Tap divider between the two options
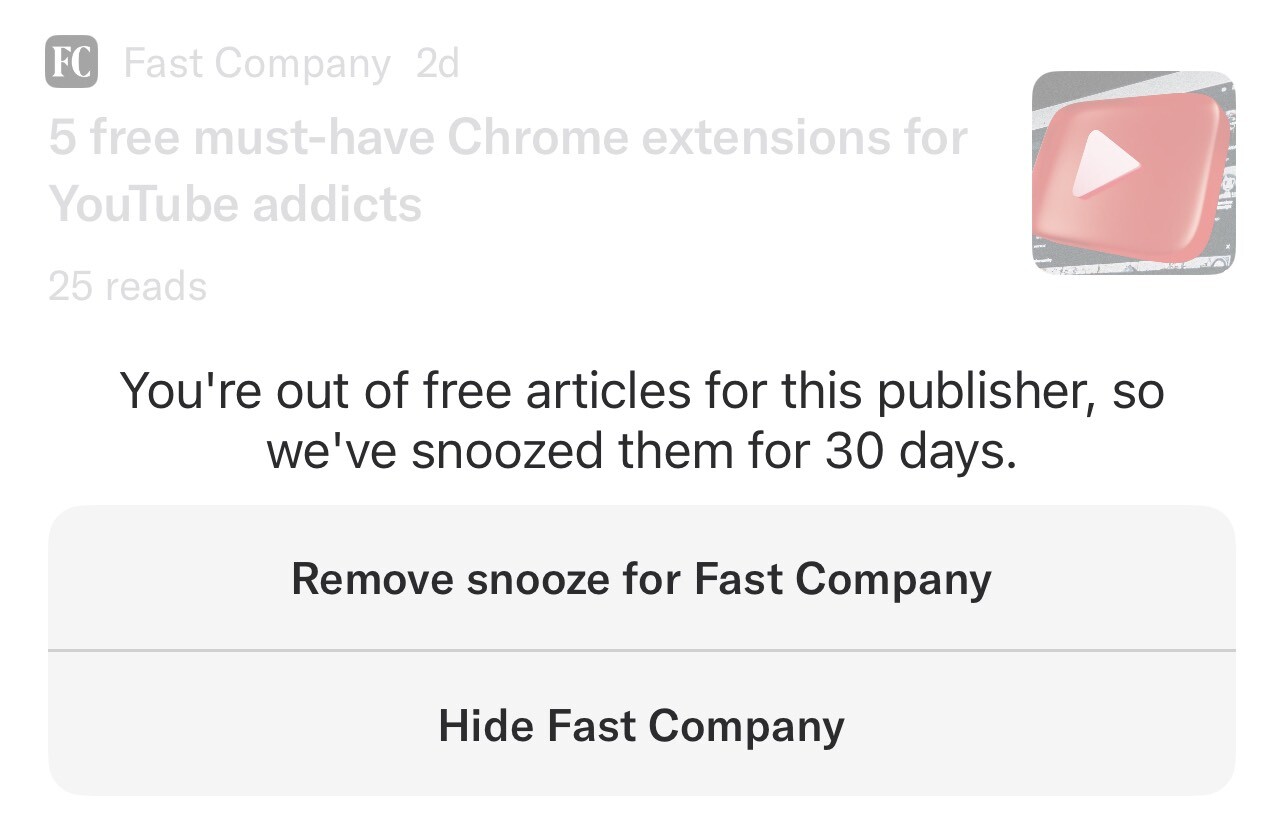Viewport: 1284px width, 838px height. 642,651
